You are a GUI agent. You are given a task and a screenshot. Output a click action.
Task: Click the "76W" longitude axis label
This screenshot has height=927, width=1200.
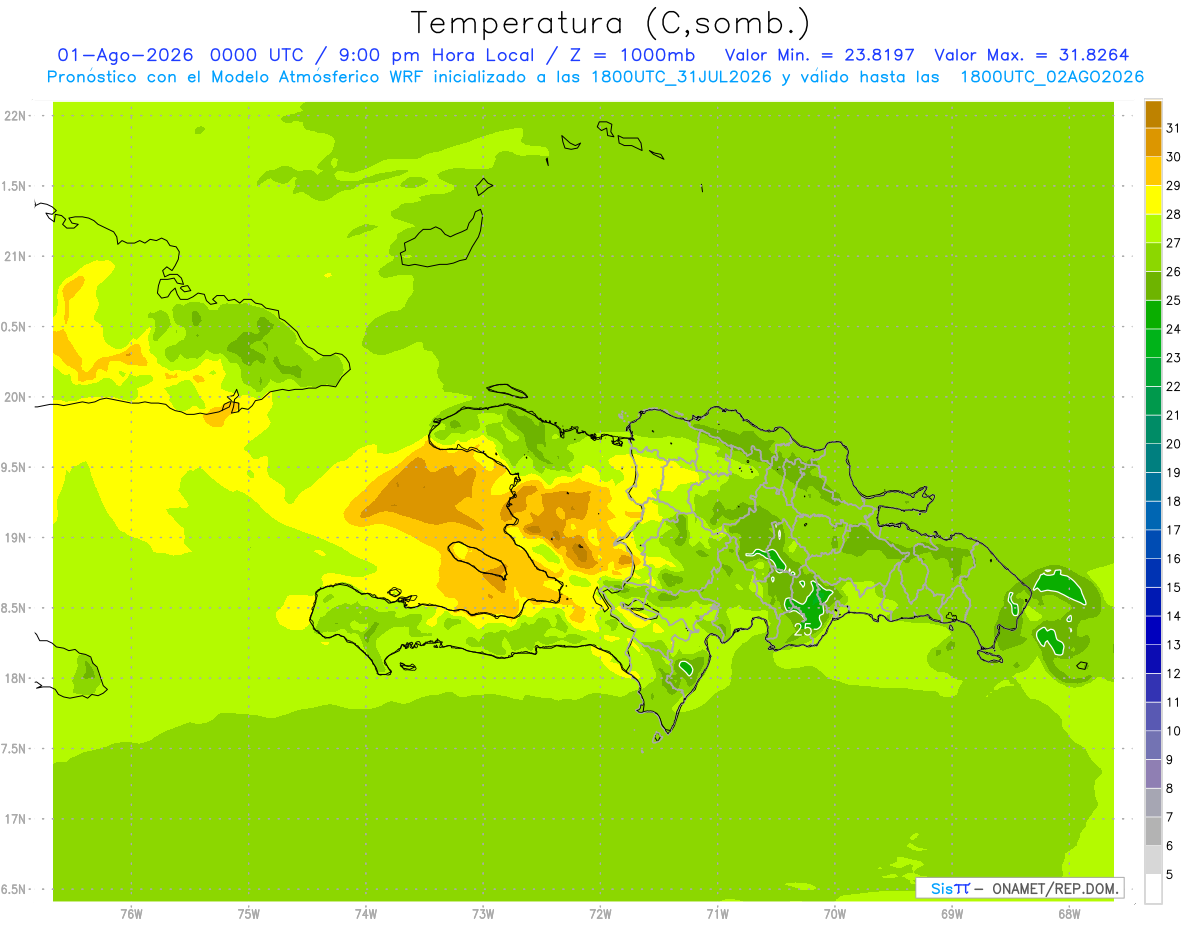point(131,914)
